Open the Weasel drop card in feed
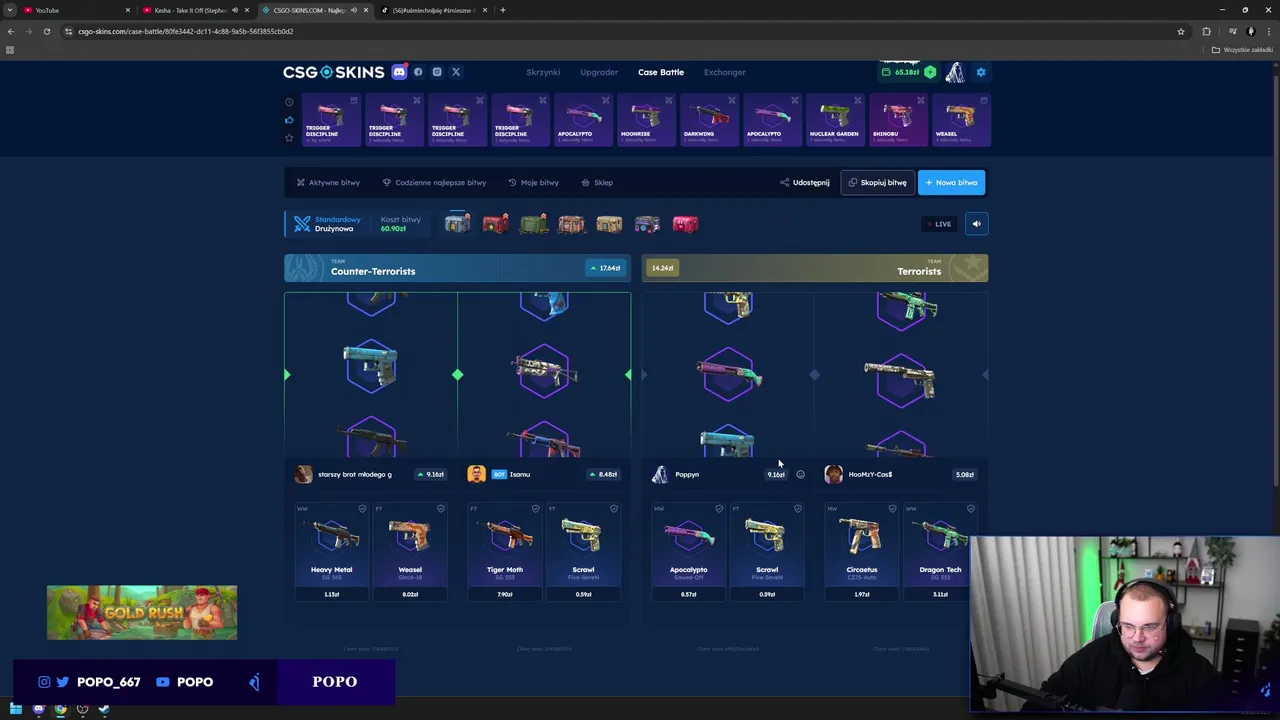The height and width of the screenshot is (720, 1280). (x=961, y=120)
